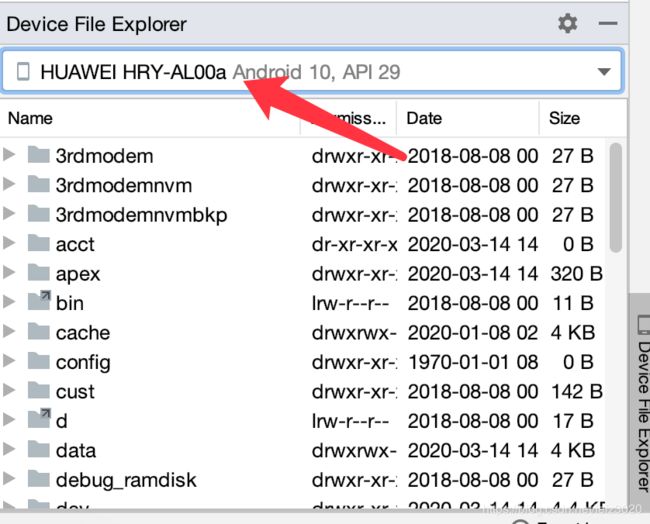Image resolution: width=650 pixels, height=524 pixels.
Task: Select the cust row name
Action: click(75, 392)
